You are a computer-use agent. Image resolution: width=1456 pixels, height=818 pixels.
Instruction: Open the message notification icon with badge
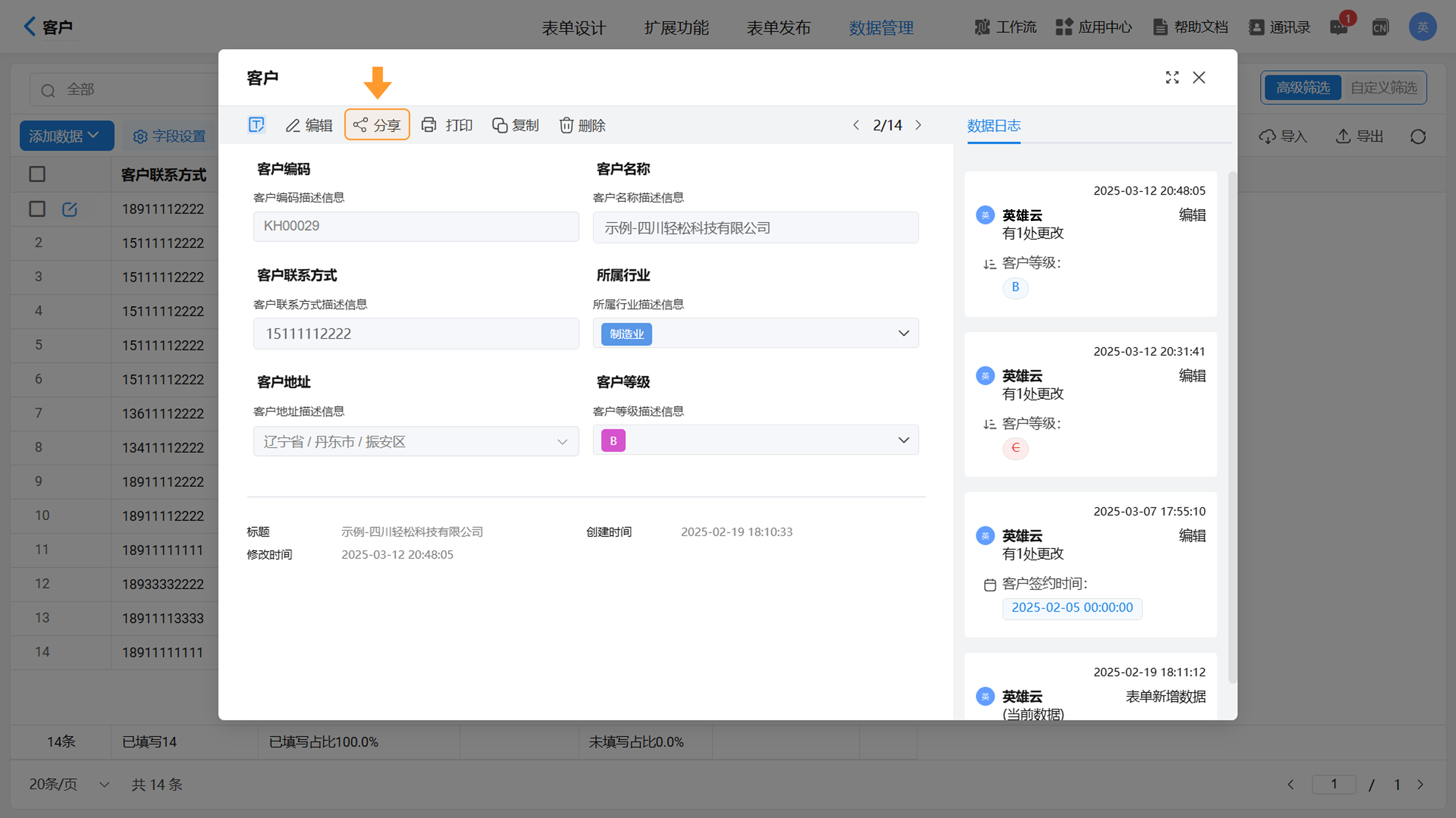pos(1338,27)
